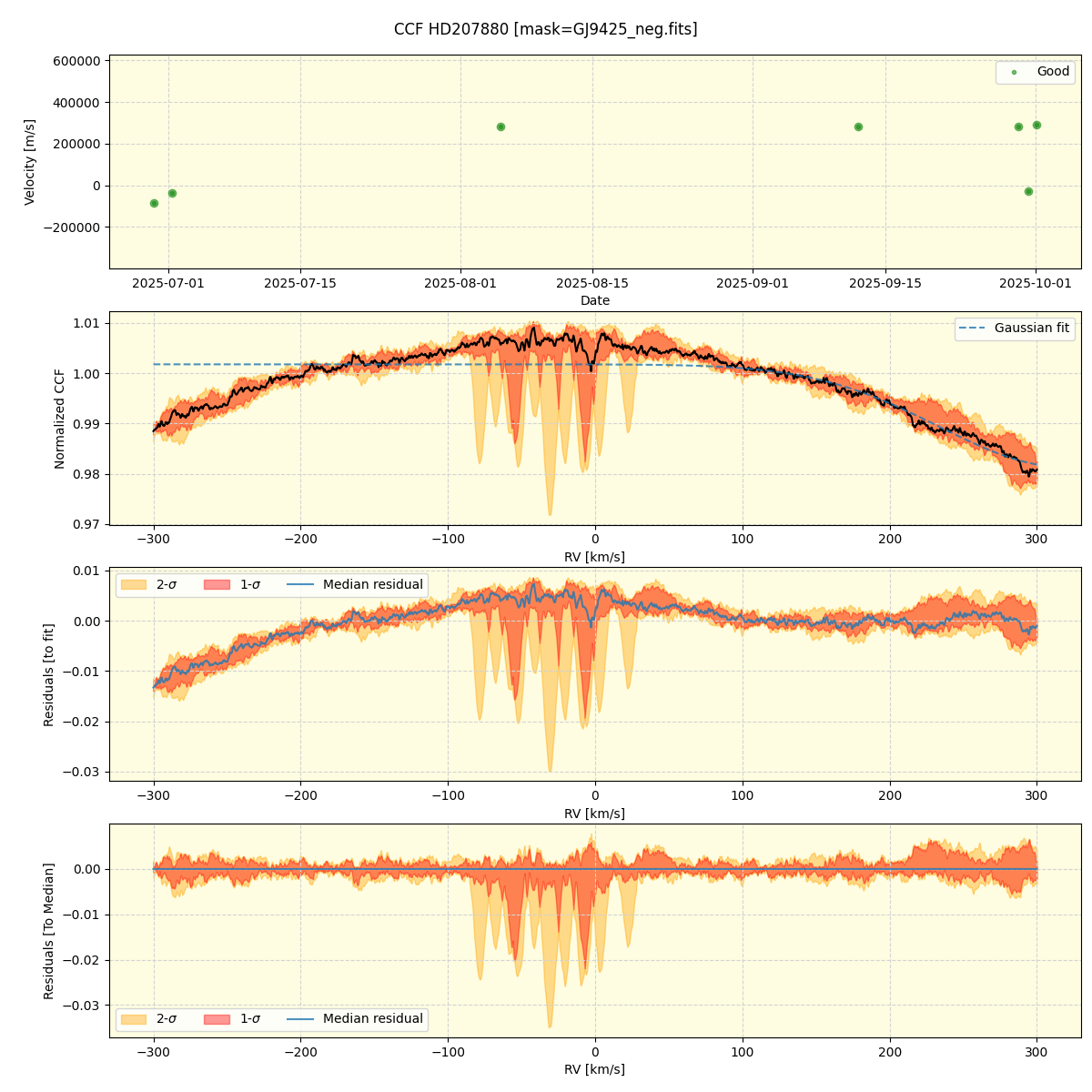The width and height of the screenshot is (1092, 1092).
Task: Click the 1.01 tick label in the CCF plot
Action: click(x=88, y=323)
